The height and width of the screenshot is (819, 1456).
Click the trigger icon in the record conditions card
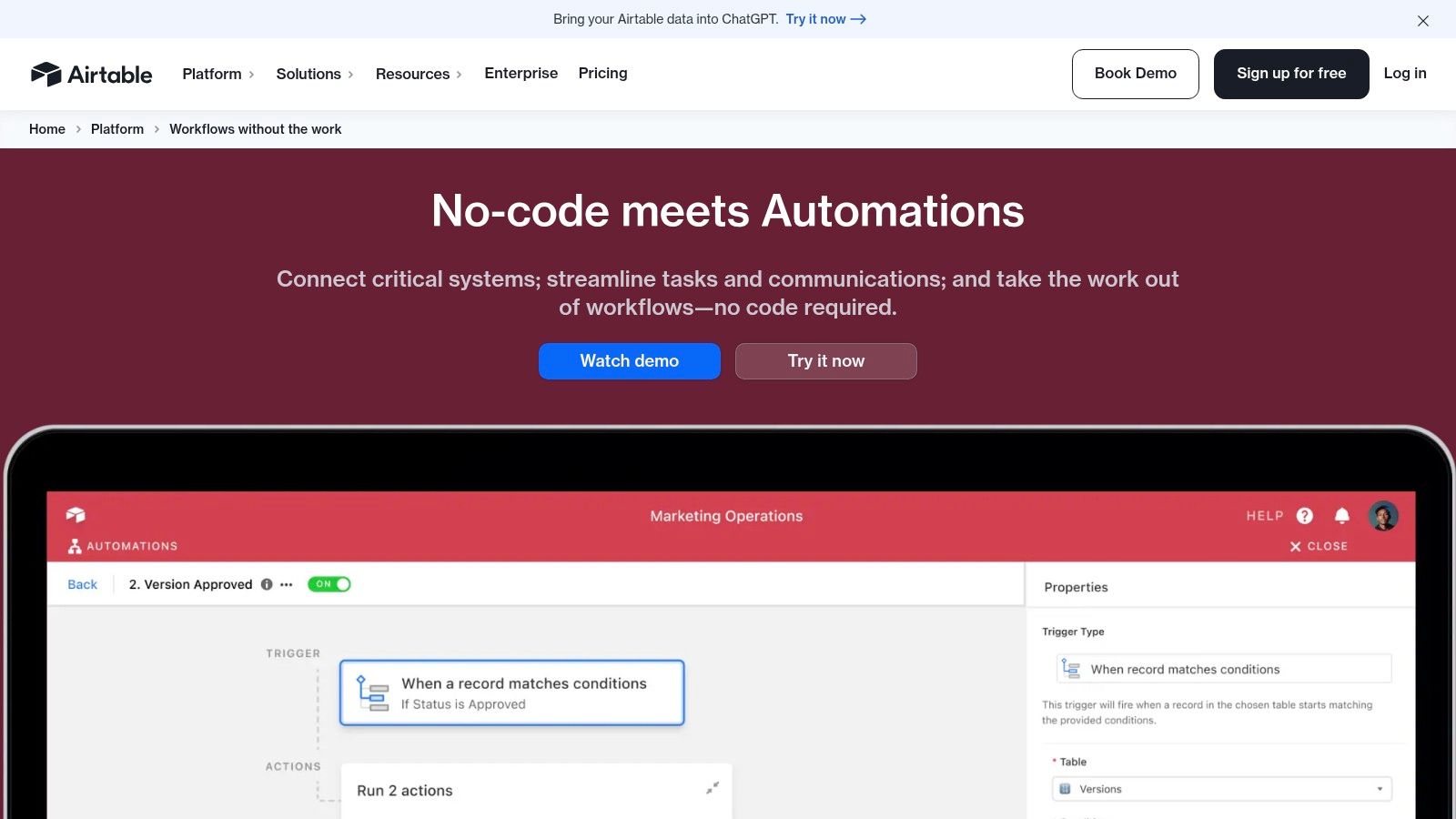click(373, 693)
